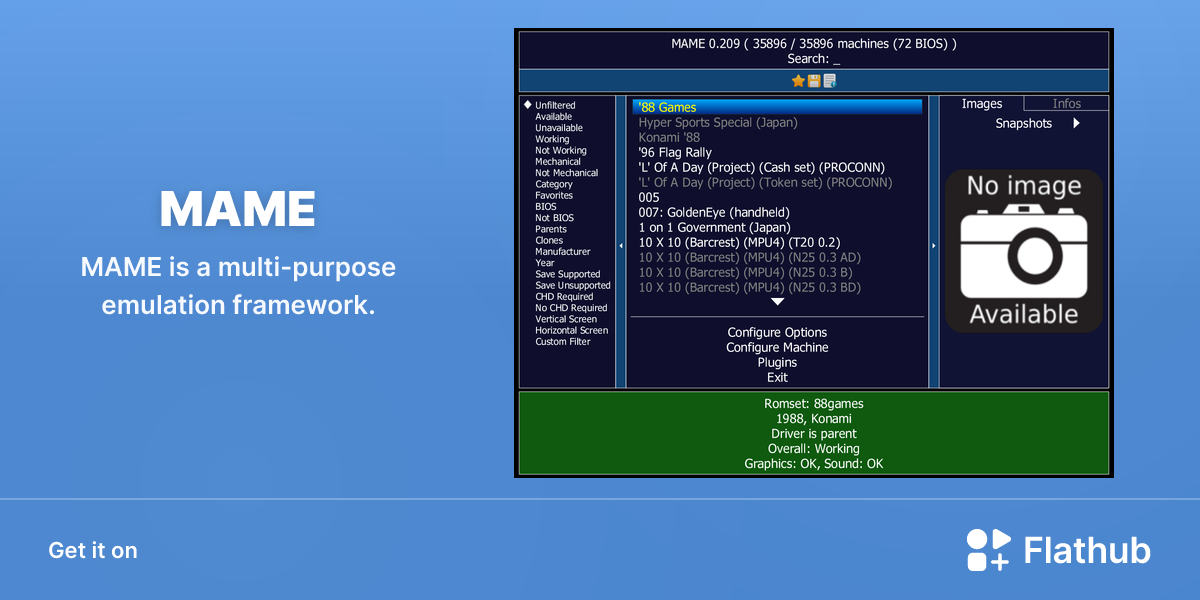The image size is (1200, 600).
Task: Click the down arrow below machine list
Action: pos(777,301)
